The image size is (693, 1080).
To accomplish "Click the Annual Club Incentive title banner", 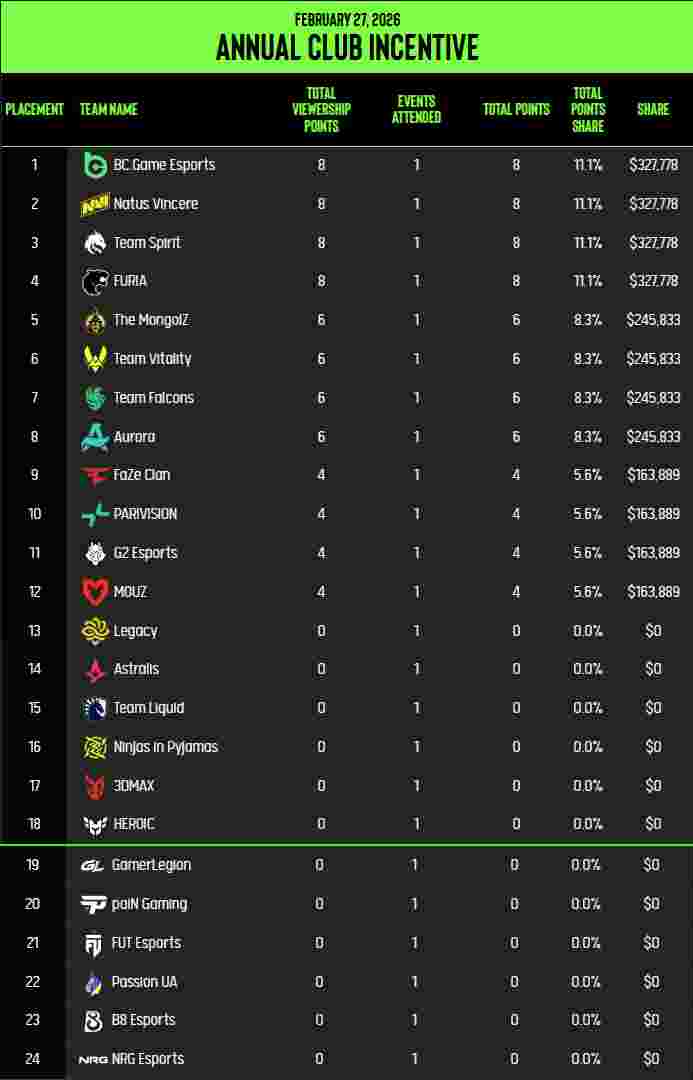I will pyautogui.click(x=346, y=46).
